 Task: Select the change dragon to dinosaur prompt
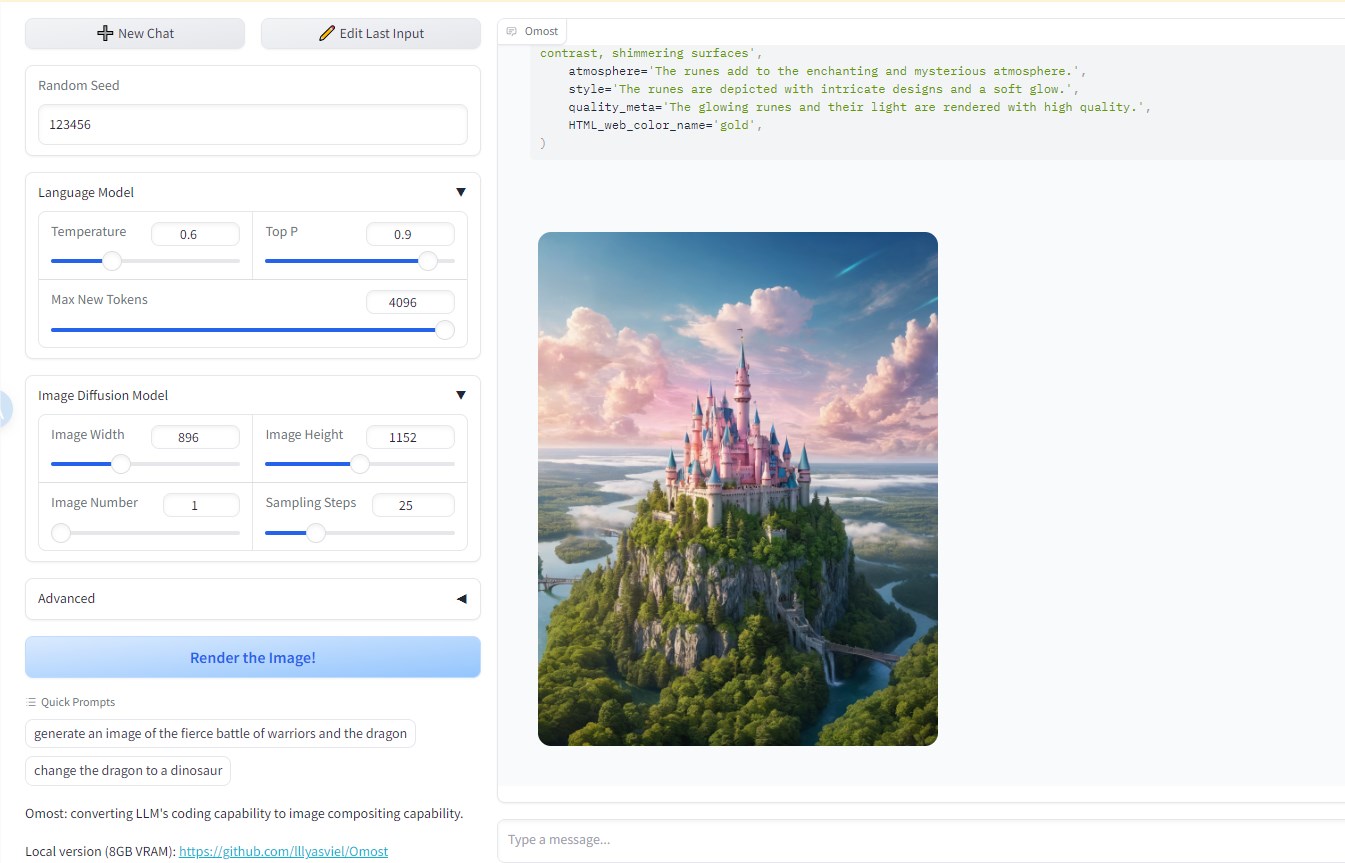128,770
